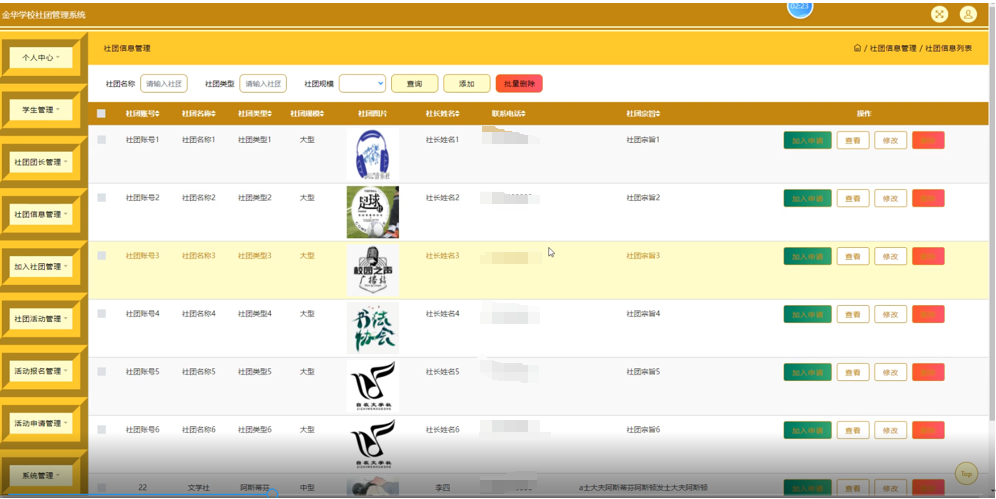Image resolution: width=996 pixels, height=499 pixels.
Task: Click the fullscreen toggle icon in header
Action: (x=939, y=14)
